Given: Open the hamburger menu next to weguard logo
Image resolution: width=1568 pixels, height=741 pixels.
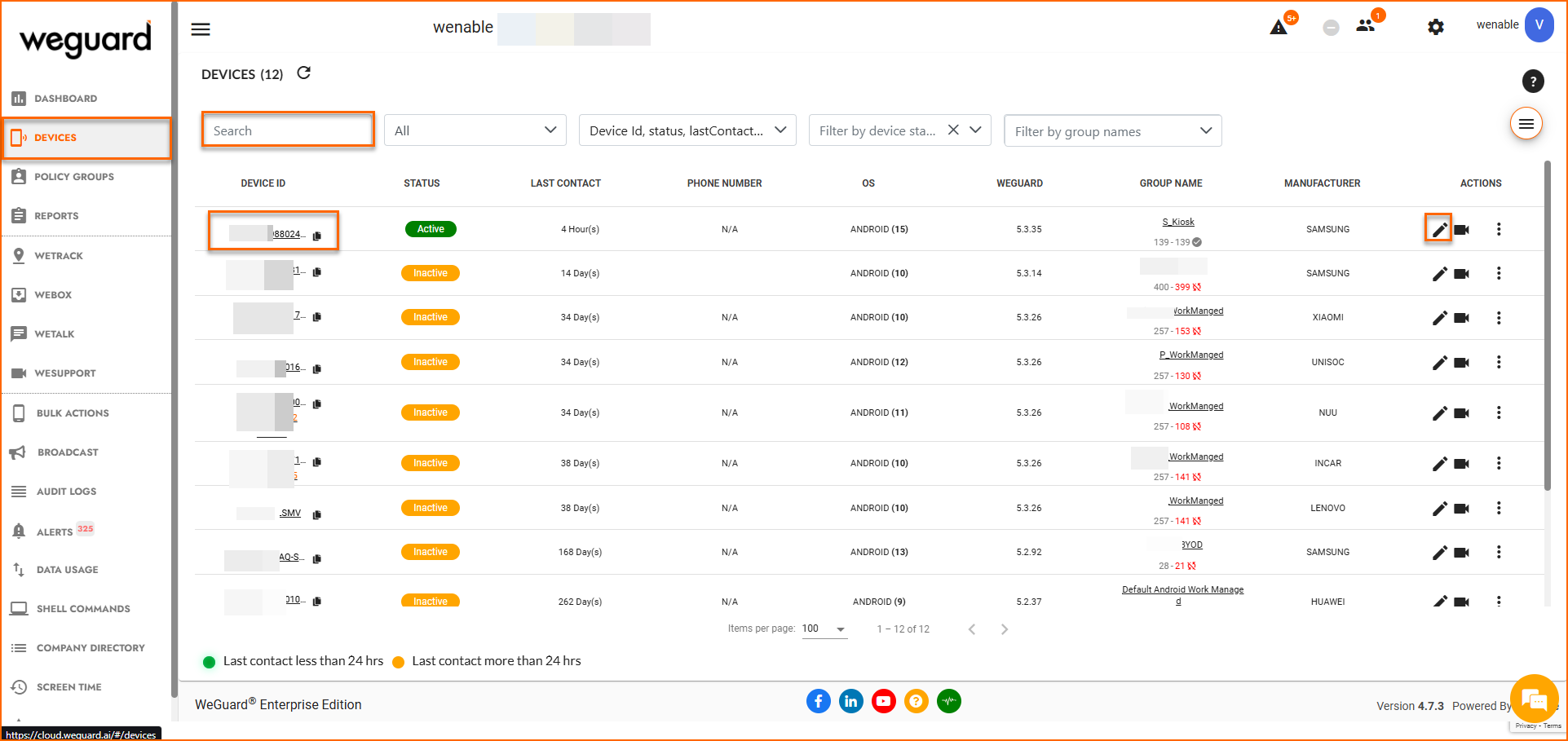Looking at the screenshot, I should [201, 29].
